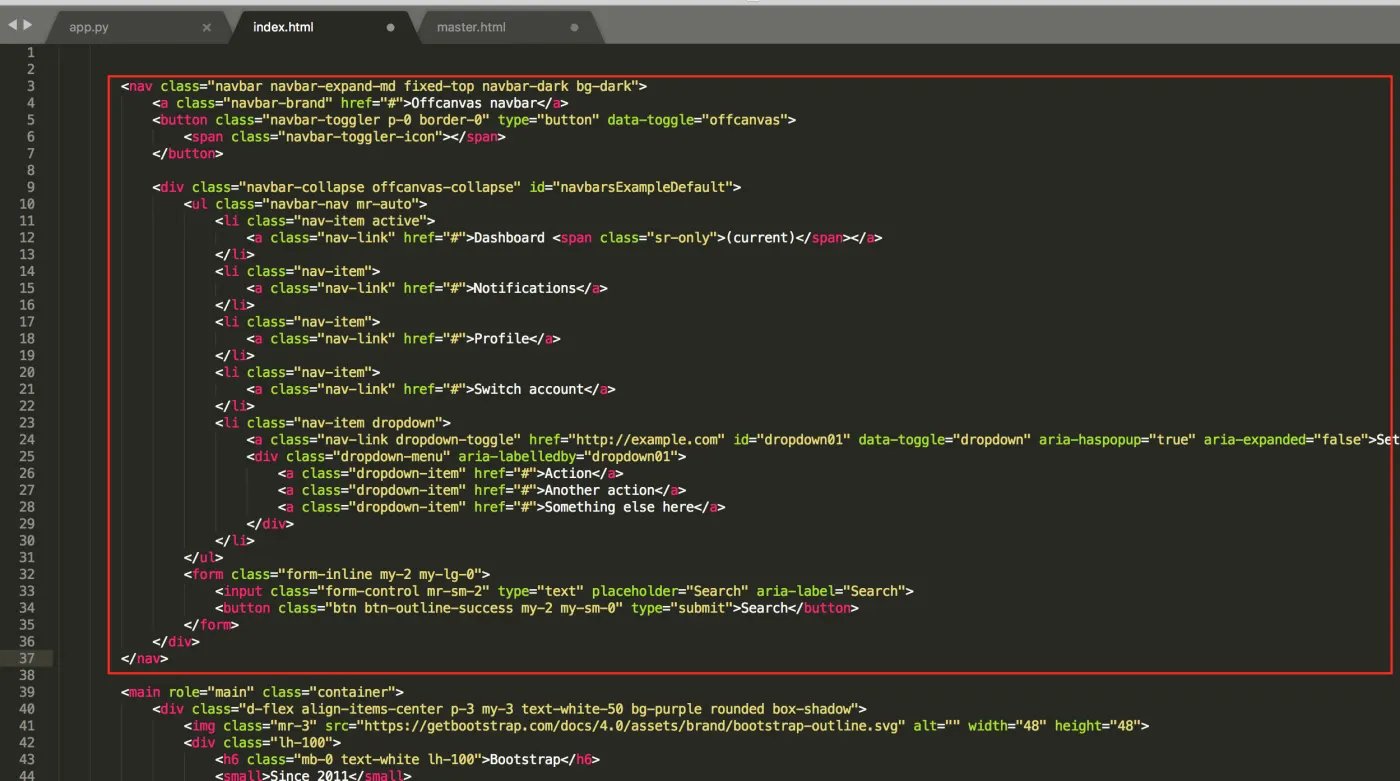Click gutter line number 37

(x=27, y=659)
